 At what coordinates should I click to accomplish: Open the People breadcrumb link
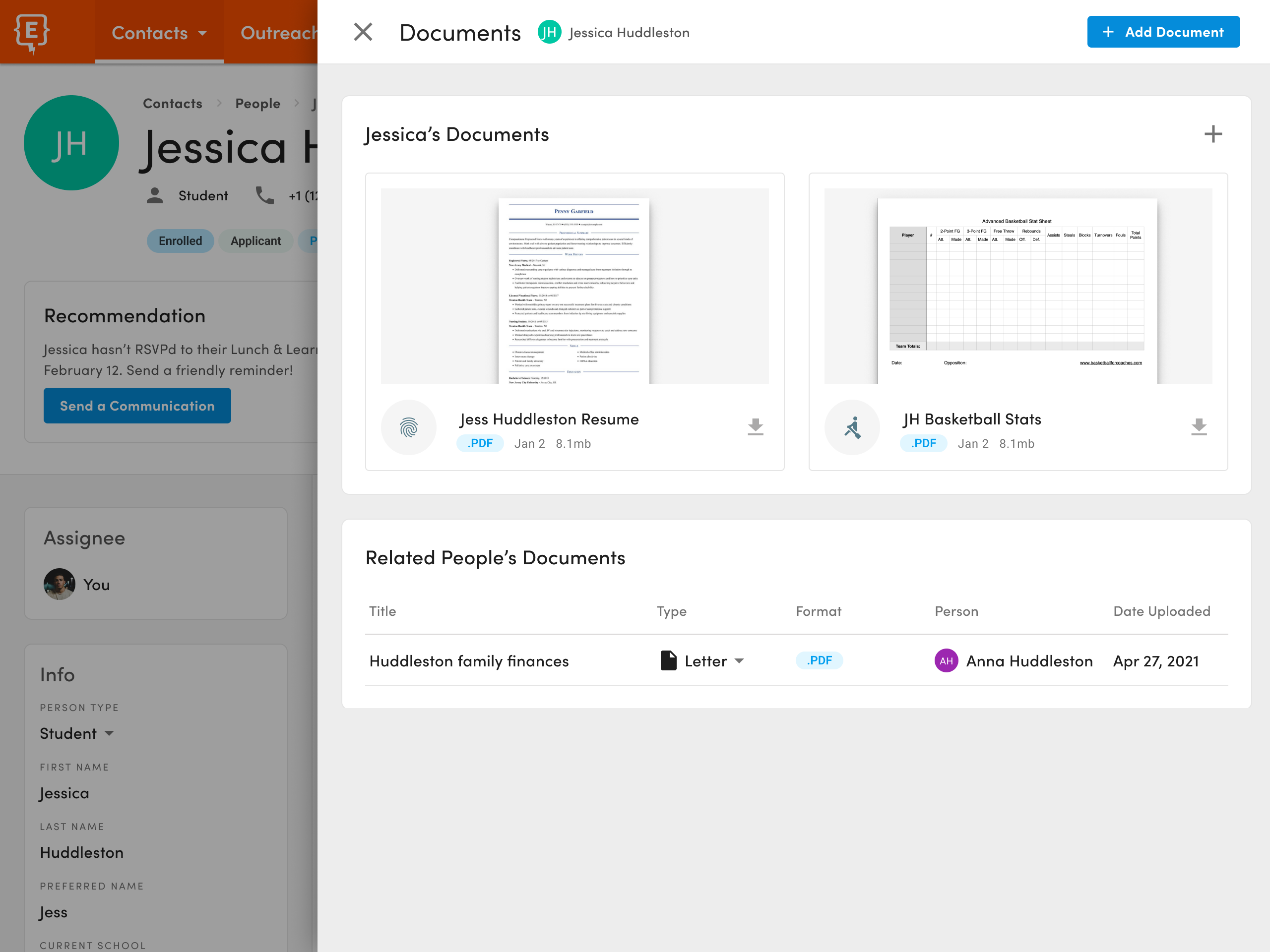[x=257, y=103]
